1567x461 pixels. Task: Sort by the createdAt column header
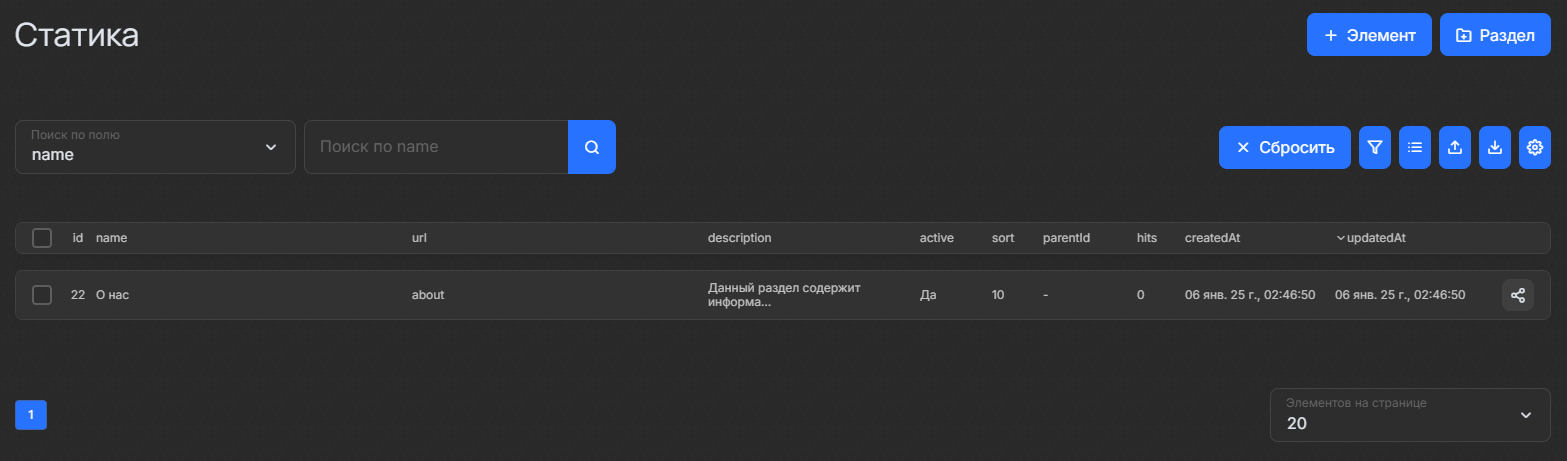click(1212, 238)
